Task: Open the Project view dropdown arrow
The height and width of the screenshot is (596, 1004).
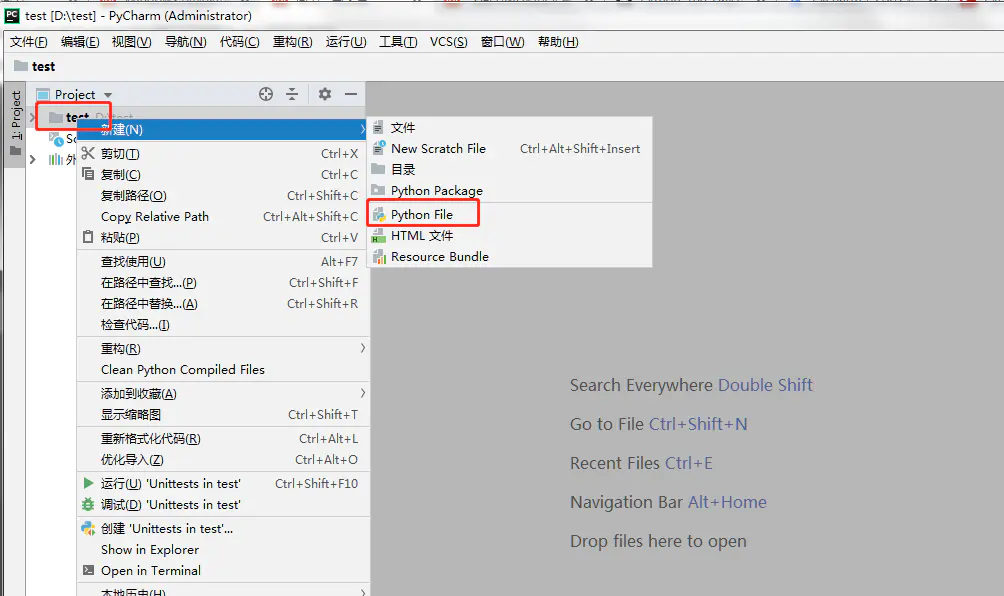Action: [x=108, y=95]
